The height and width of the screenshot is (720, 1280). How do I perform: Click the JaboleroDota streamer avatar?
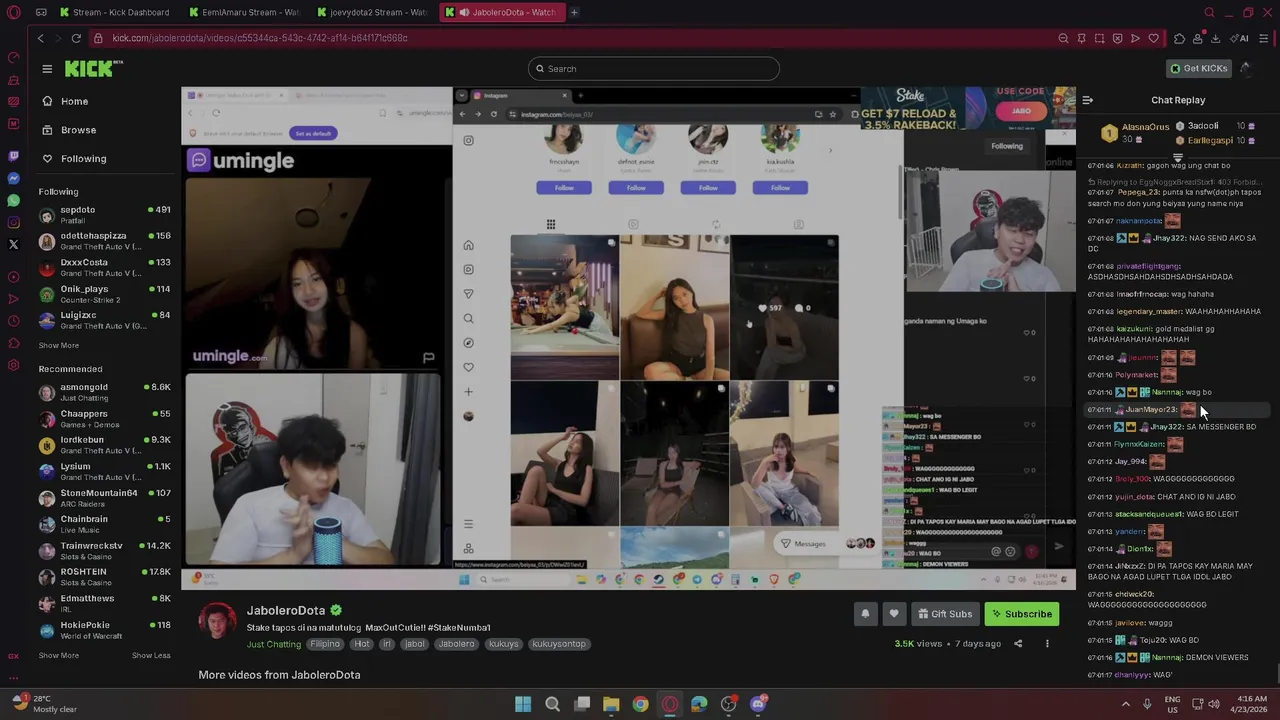tap(217, 621)
